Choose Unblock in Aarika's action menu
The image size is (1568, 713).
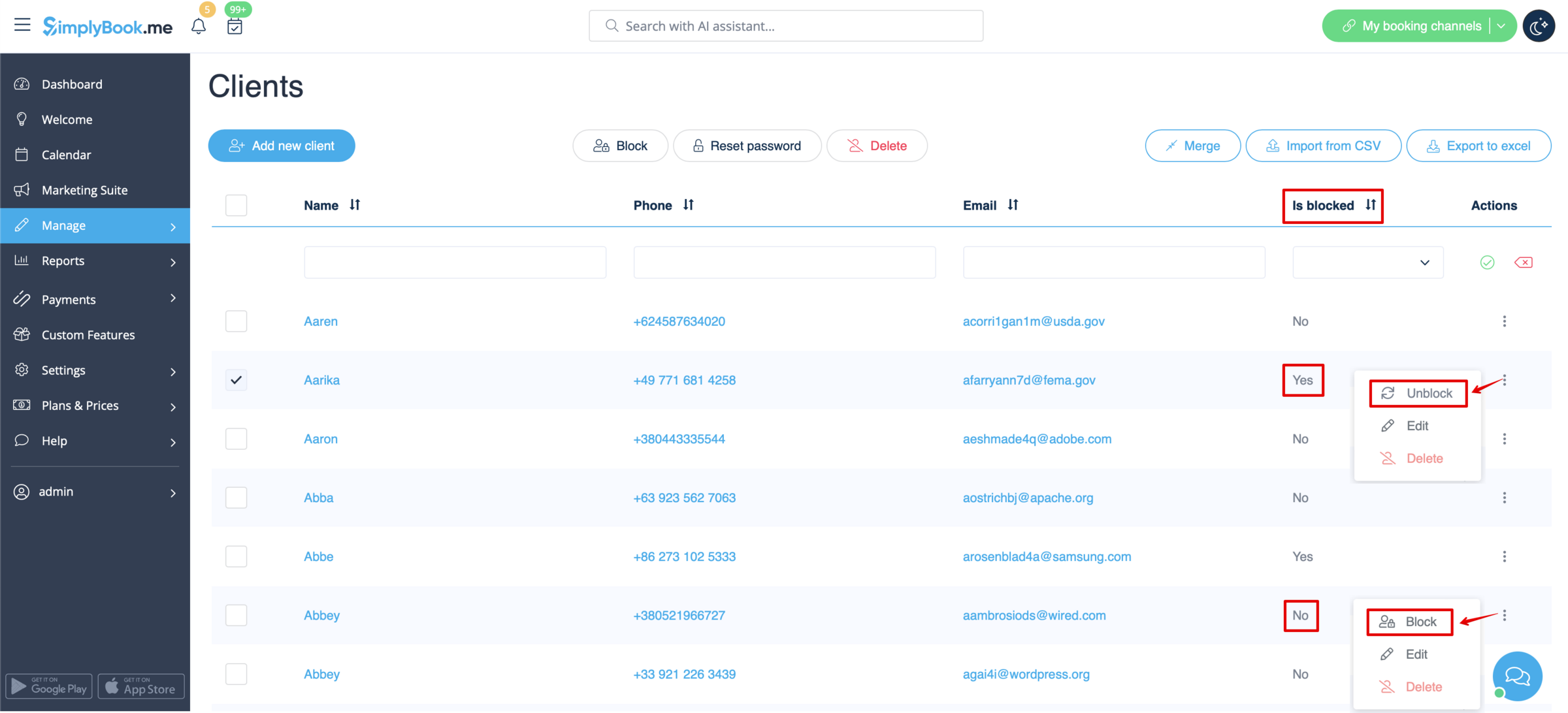click(1417, 393)
